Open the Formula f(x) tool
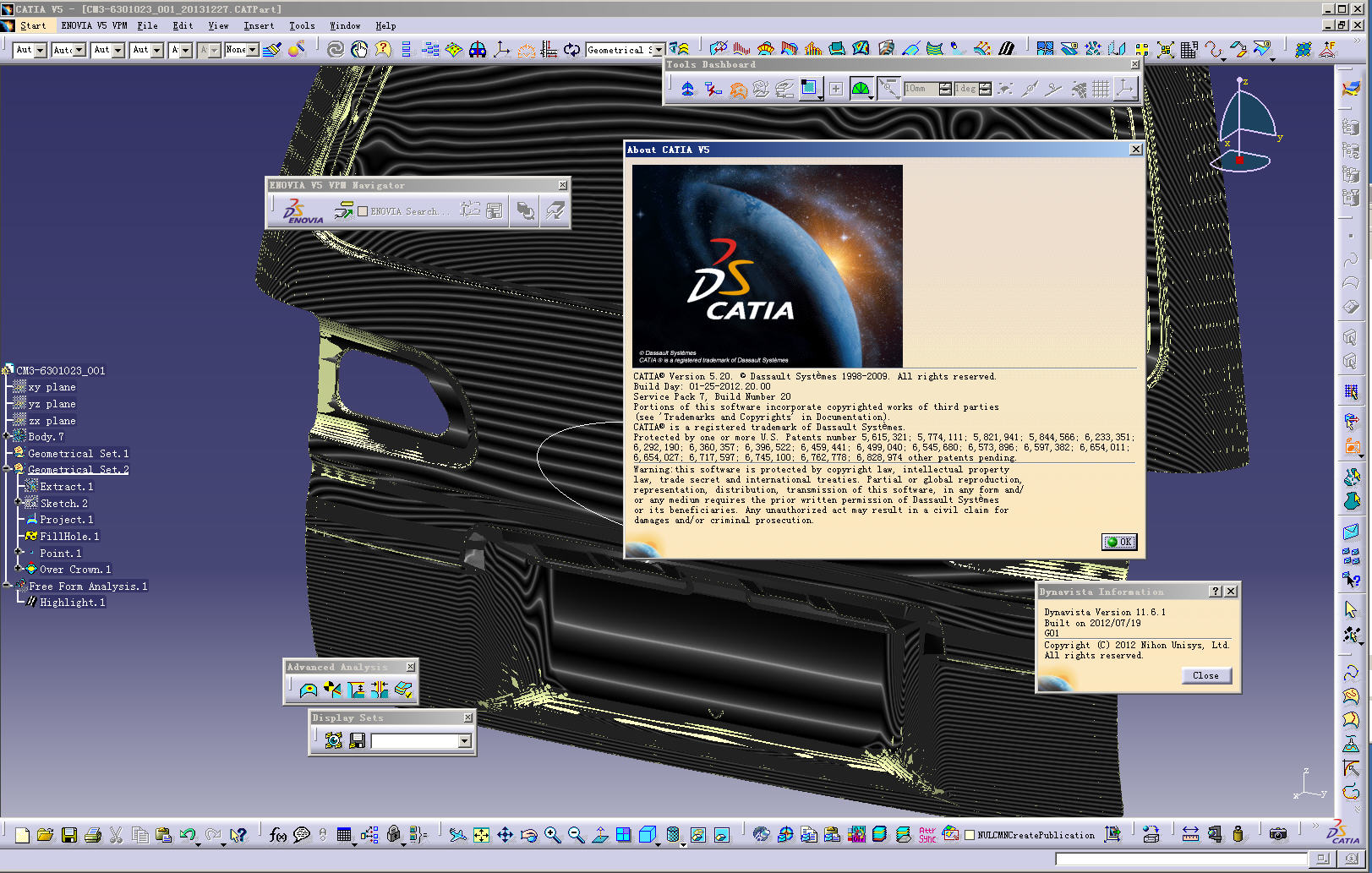The width and height of the screenshot is (1372, 873). pos(277,835)
